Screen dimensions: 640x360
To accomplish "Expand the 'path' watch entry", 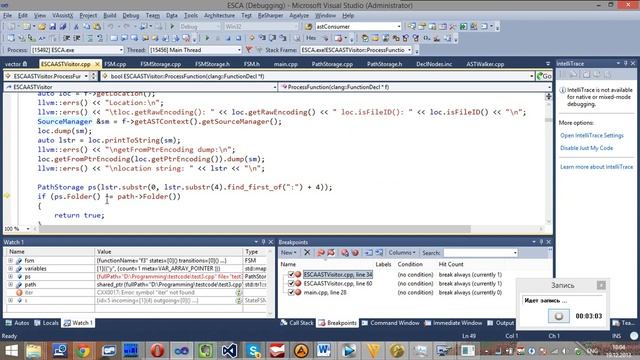I will 10,284.
